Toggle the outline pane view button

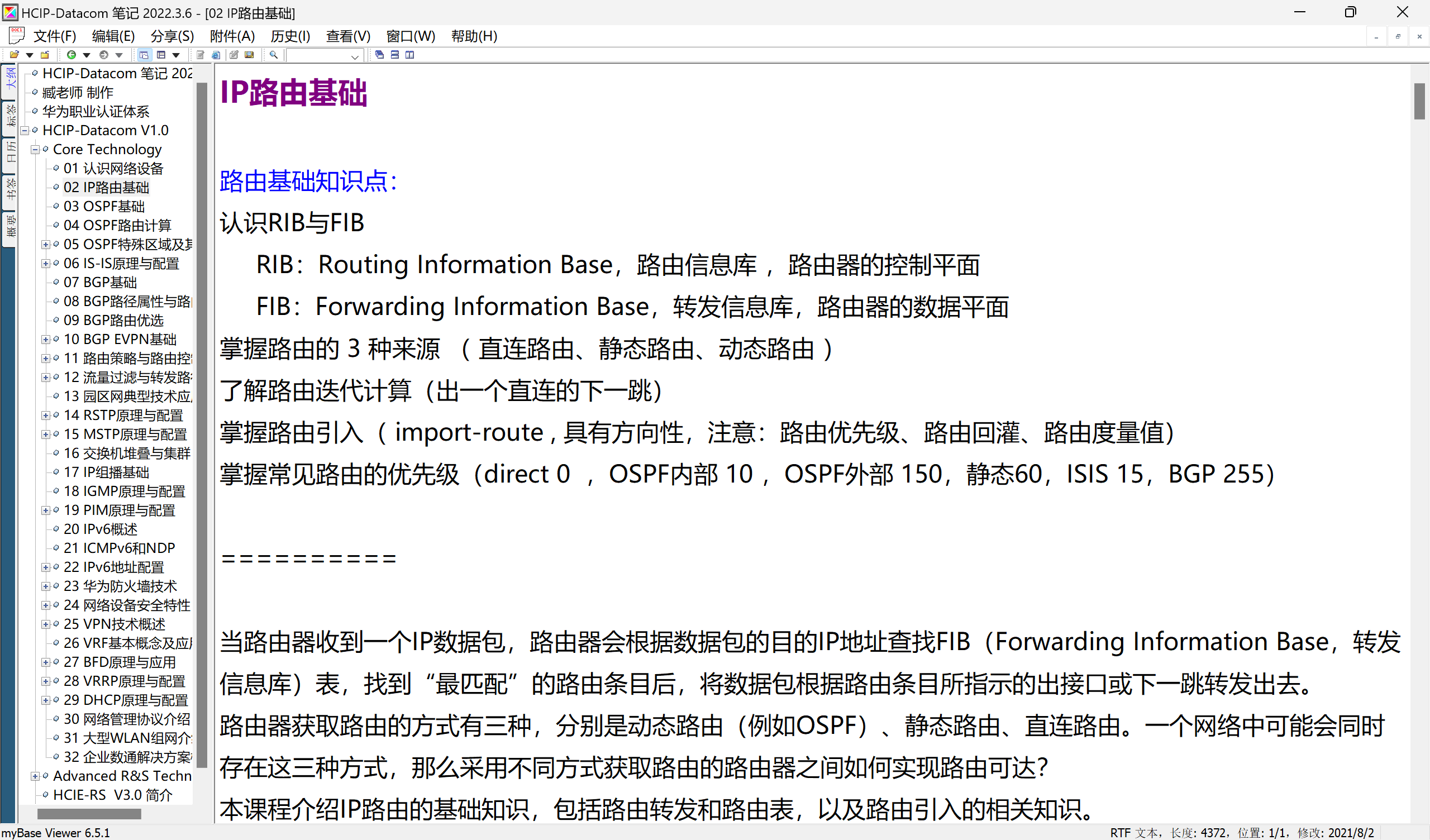pyautogui.click(x=144, y=55)
